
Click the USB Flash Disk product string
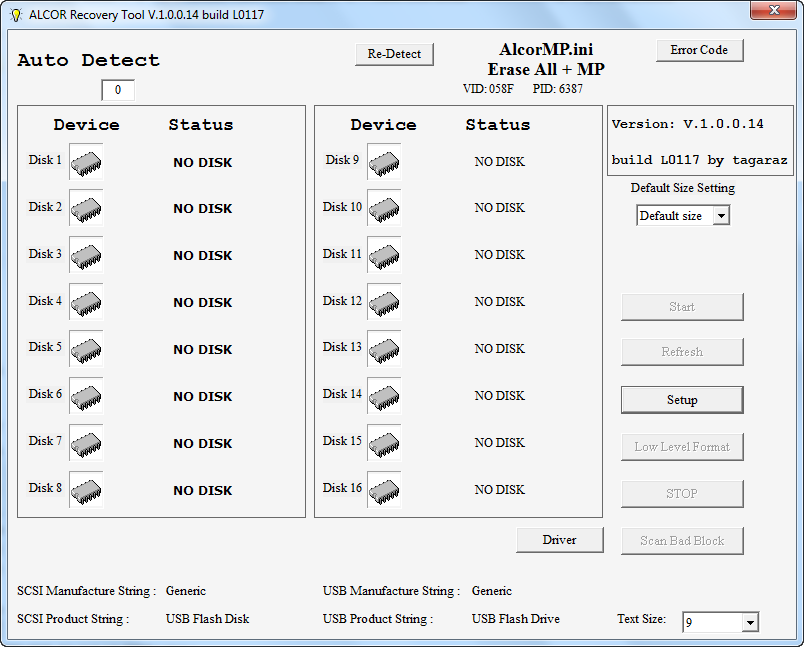(x=208, y=619)
